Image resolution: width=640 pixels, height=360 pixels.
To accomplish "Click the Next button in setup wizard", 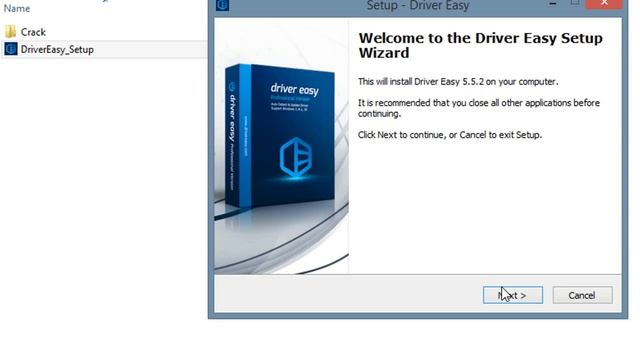I will 513,295.
